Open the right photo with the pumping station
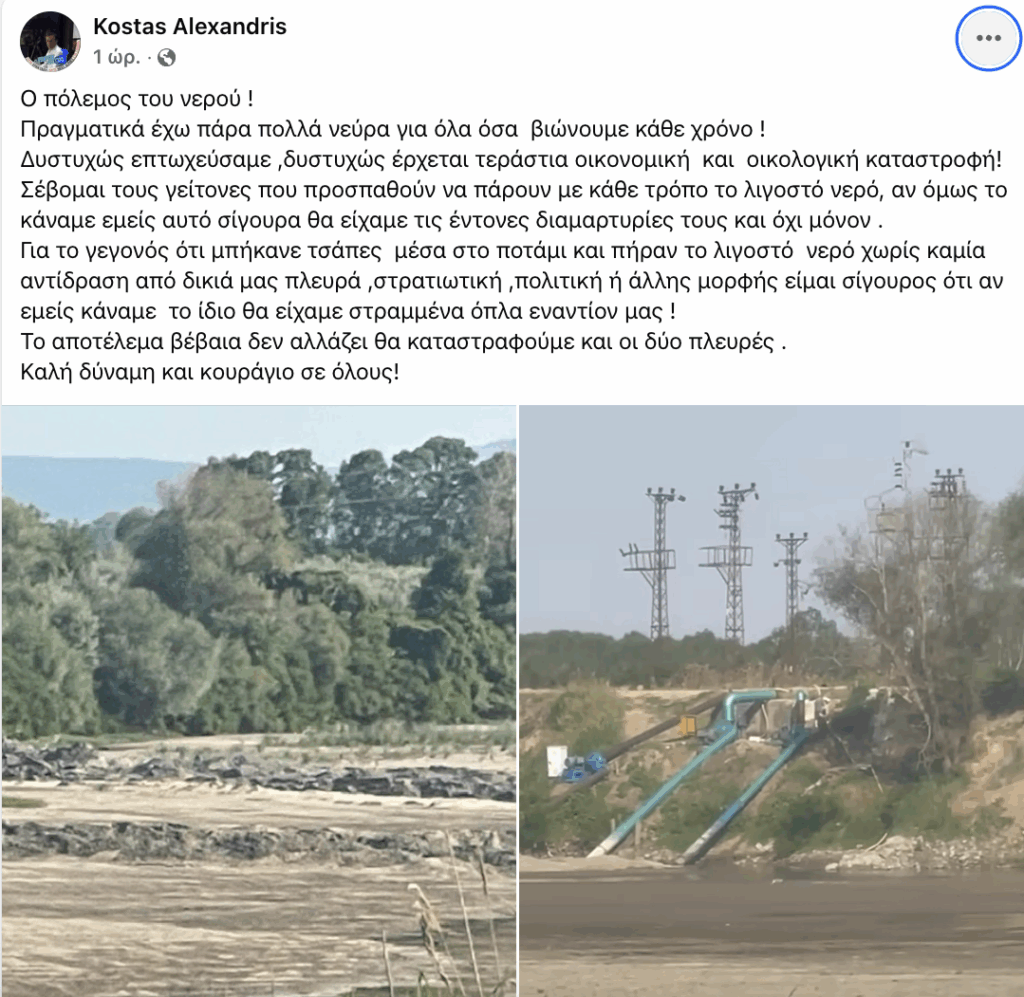Viewport: 1024px width, 997px height. 771,701
